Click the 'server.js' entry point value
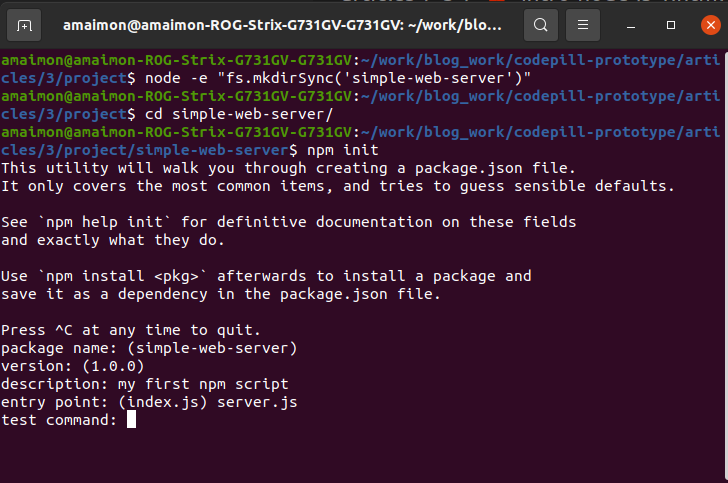The image size is (728, 483). pyautogui.click(x=257, y=402)
